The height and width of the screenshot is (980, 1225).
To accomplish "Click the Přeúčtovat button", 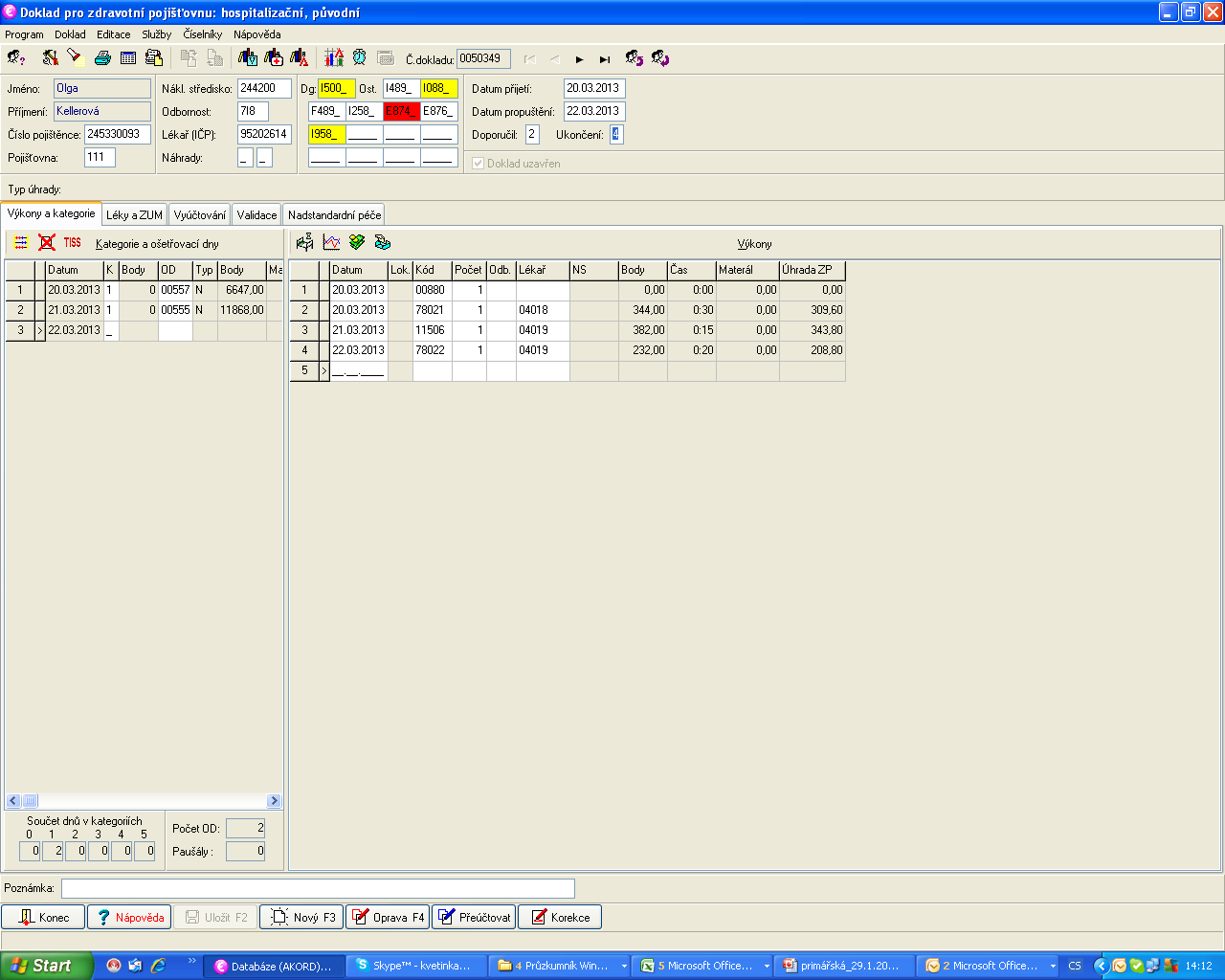I will coord(474,917).
